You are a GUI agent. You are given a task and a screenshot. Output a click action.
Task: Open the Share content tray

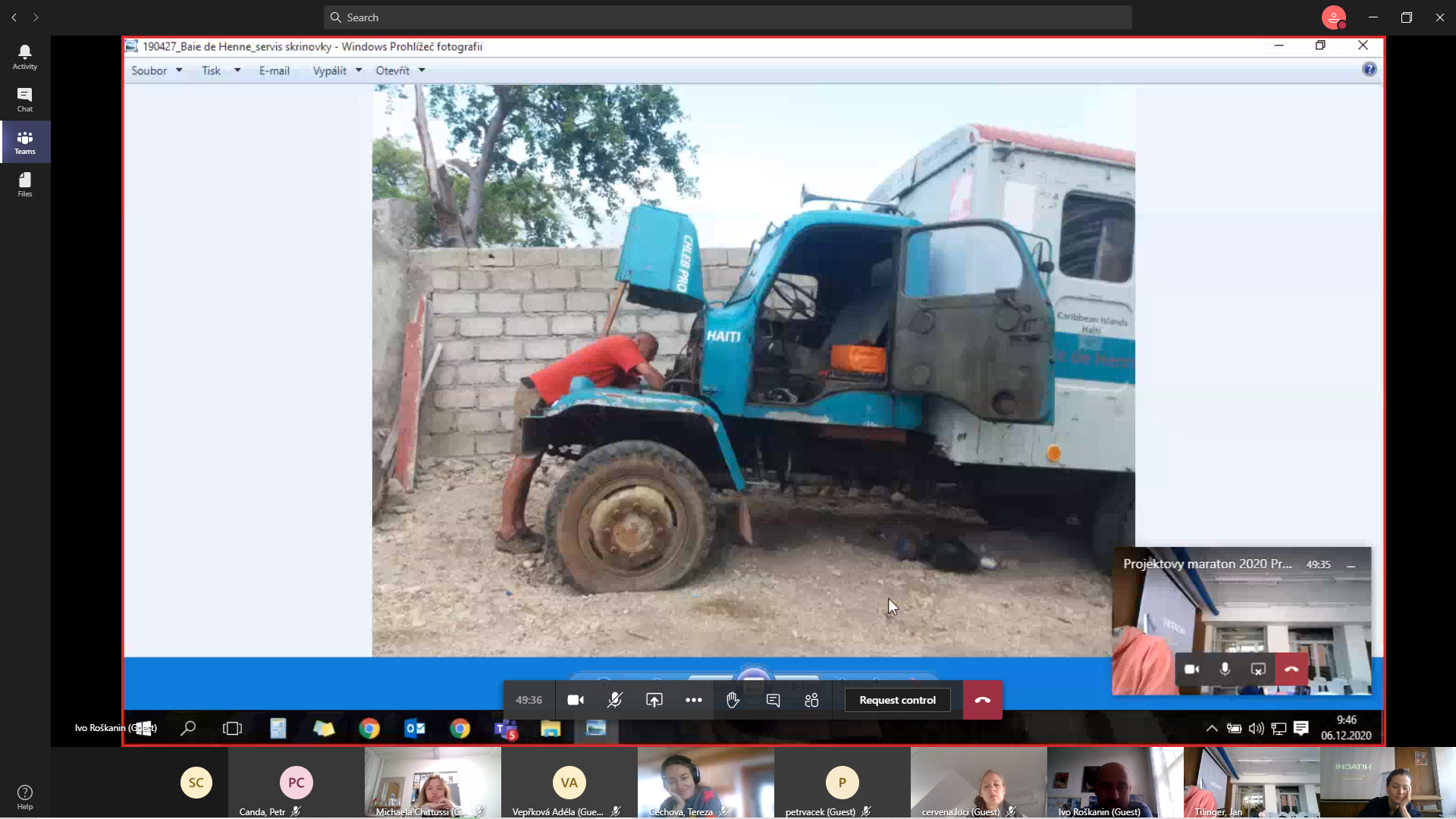[654, 700]
